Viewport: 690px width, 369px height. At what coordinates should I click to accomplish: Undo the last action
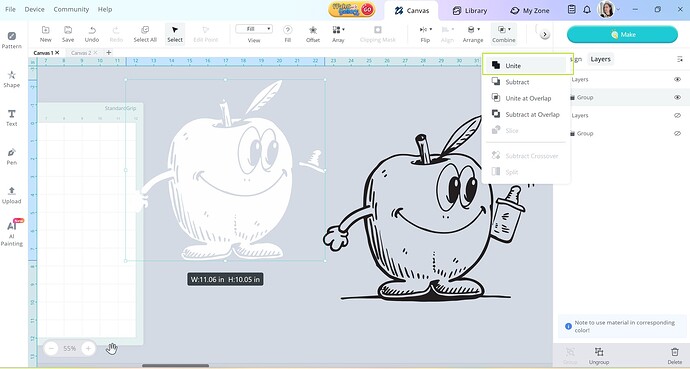[x=92, y=34]
